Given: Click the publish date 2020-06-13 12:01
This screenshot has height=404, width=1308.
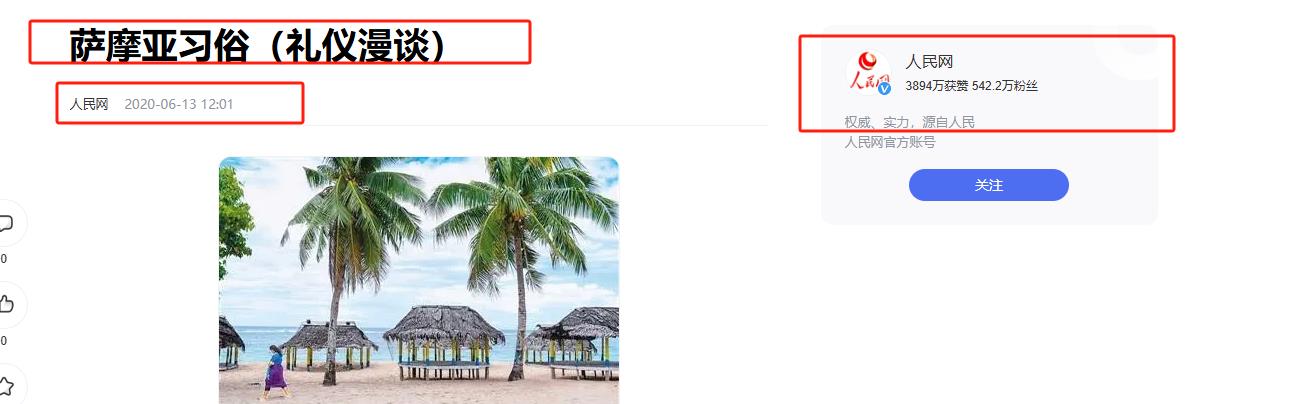Looking at the screenshot, I should [179, 104].
